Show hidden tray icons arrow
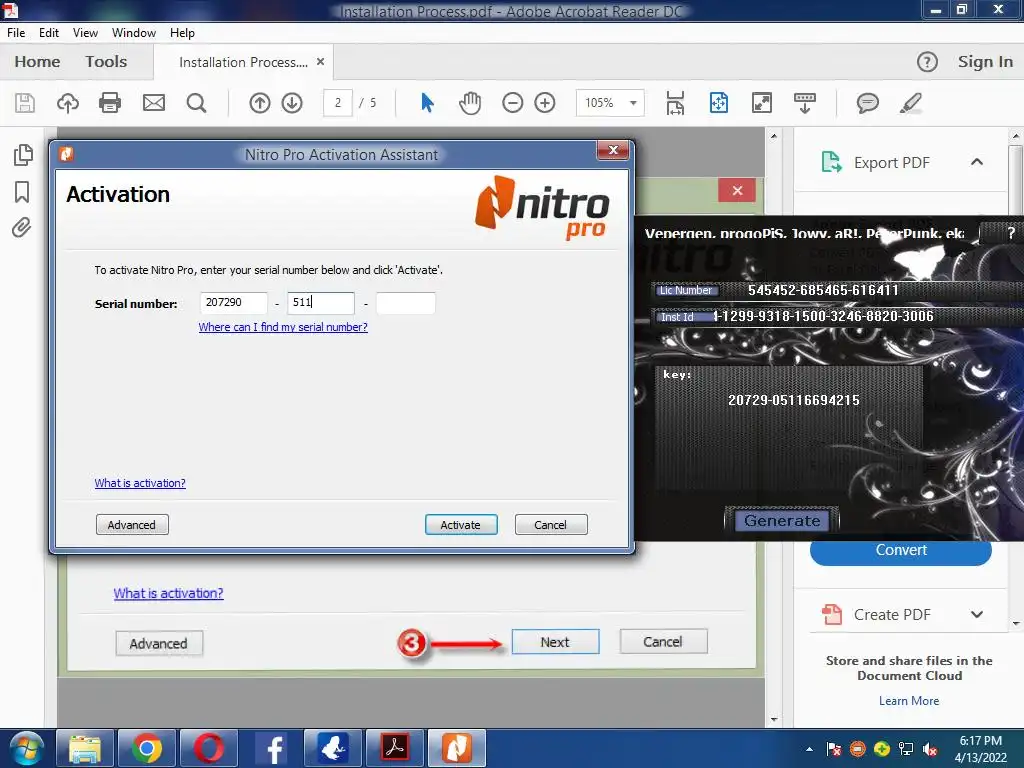Viewport: 1024px width, 768px height. click(x=809, y=749)
